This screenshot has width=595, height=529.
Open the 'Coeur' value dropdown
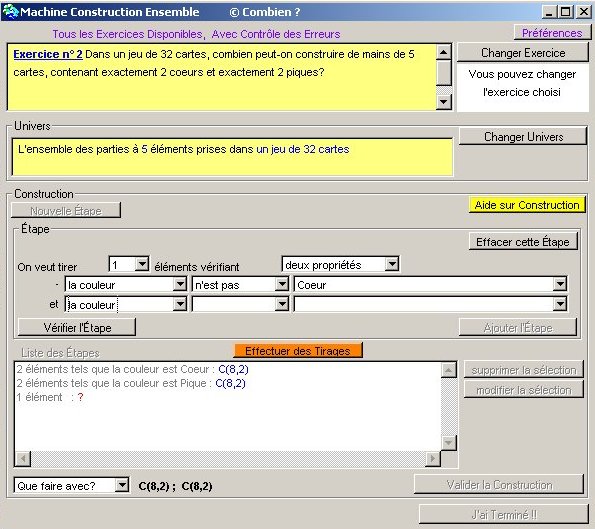[560, 284]
